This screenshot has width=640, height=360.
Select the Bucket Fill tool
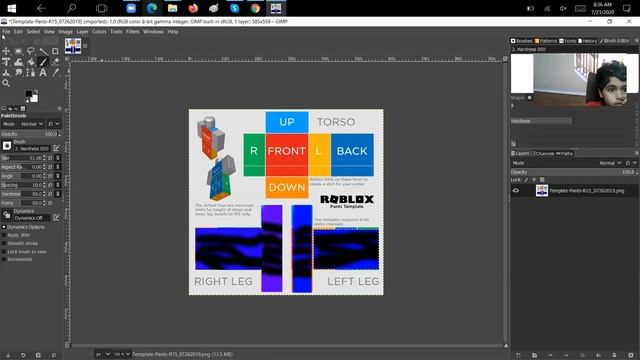[31, 62]
